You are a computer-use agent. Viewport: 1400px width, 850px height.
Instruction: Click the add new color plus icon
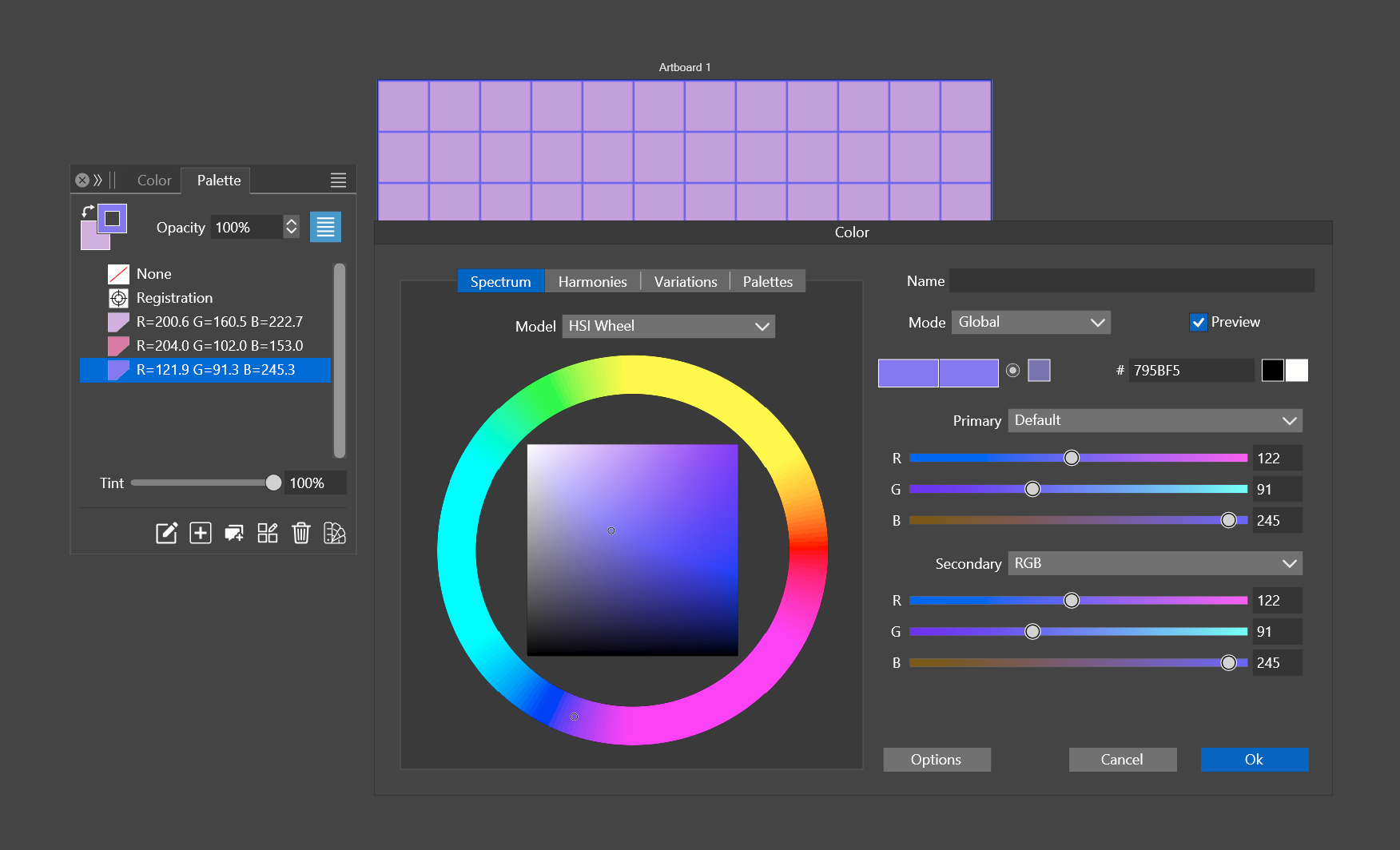pos(200,533)
